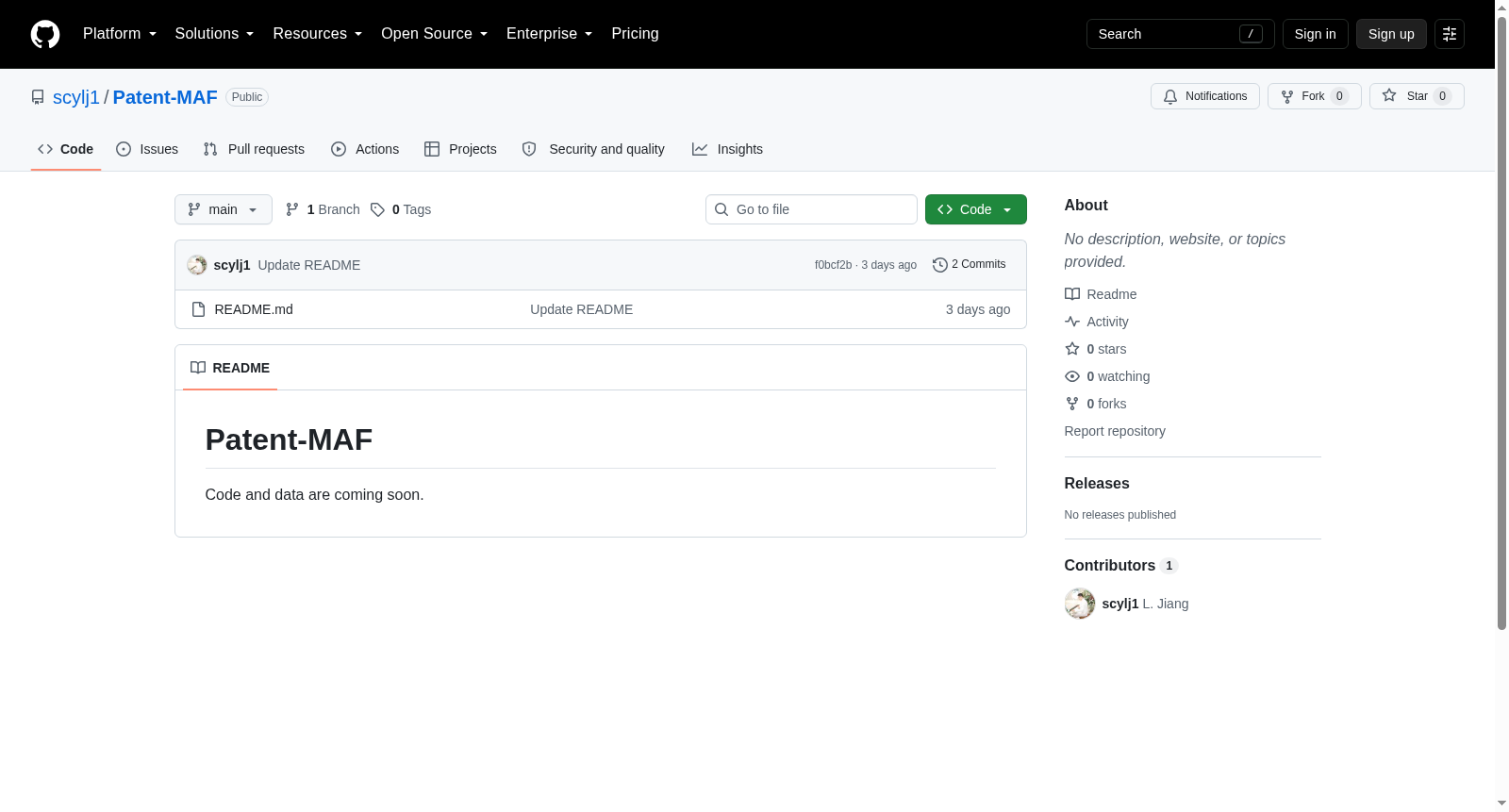Image resolution: width=1509 pixels, height=812 pixels.
Task: Click the header Search field
Action: (x=1181, y=34)
